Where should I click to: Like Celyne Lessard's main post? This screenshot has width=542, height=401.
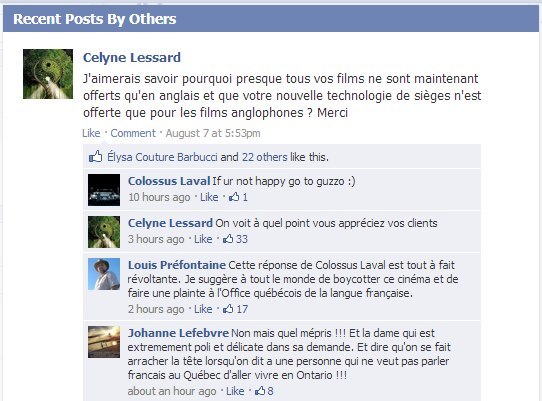tap(91, 133)
